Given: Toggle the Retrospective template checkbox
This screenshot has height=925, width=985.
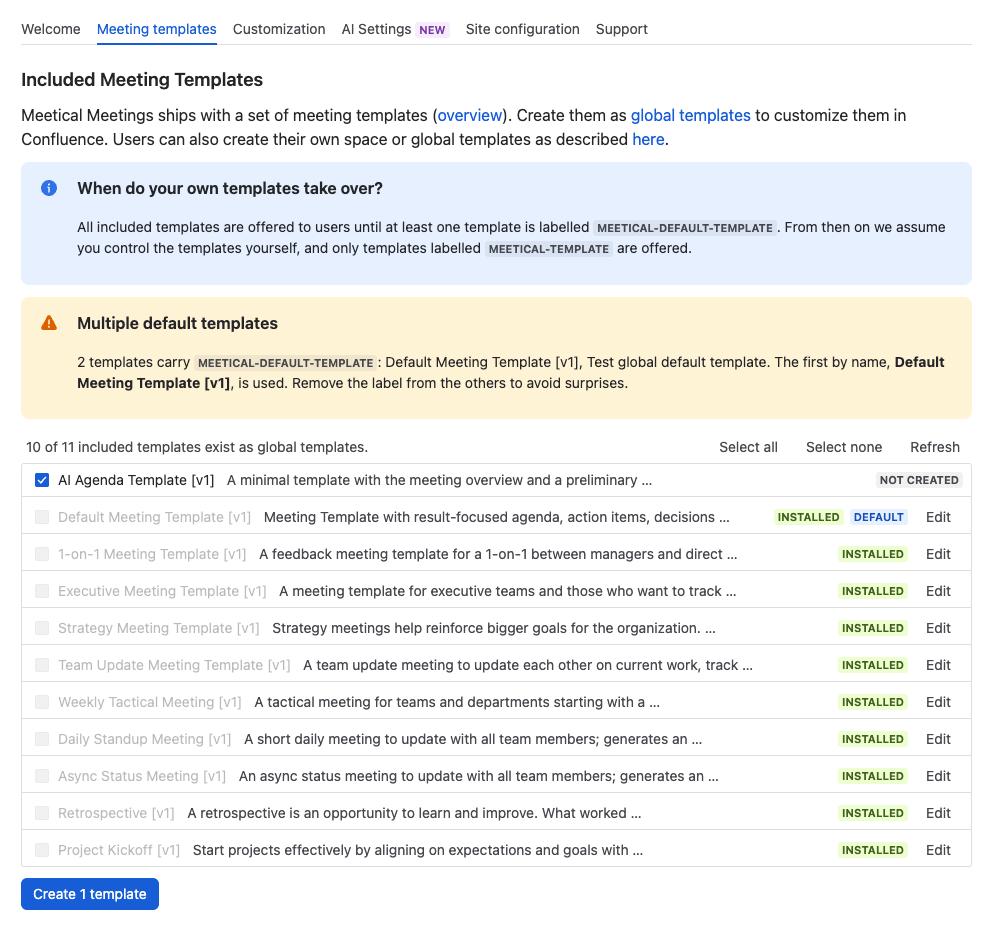Looking at the screenshot, I should pos(42,813).
